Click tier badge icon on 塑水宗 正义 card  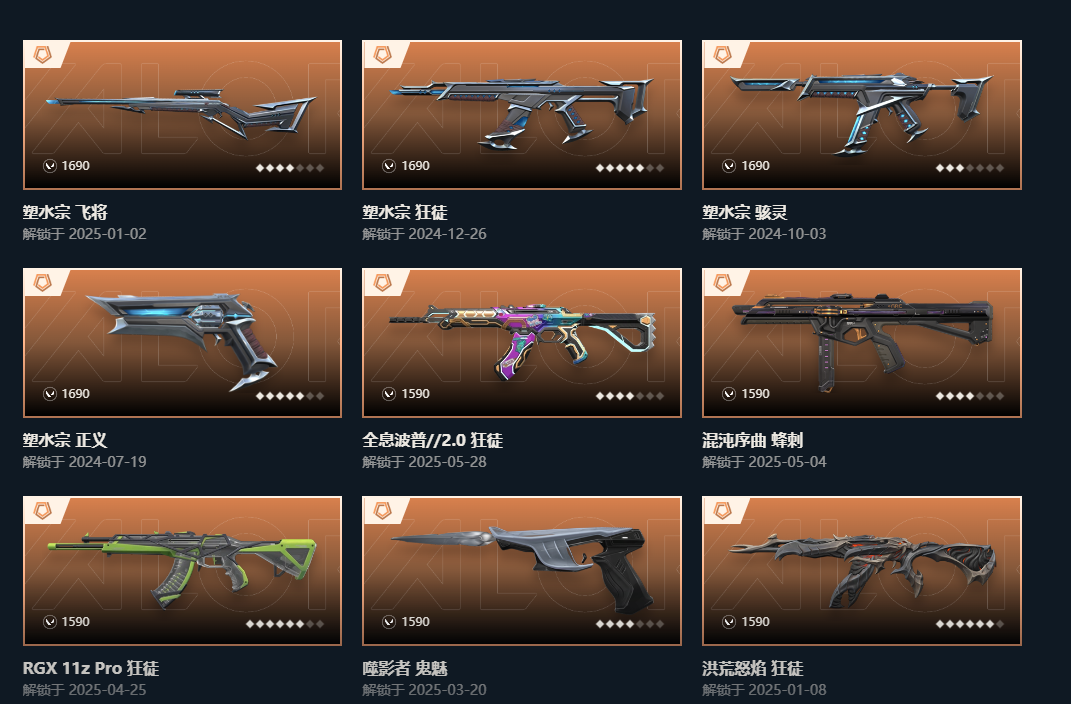(x=42, y=283)
